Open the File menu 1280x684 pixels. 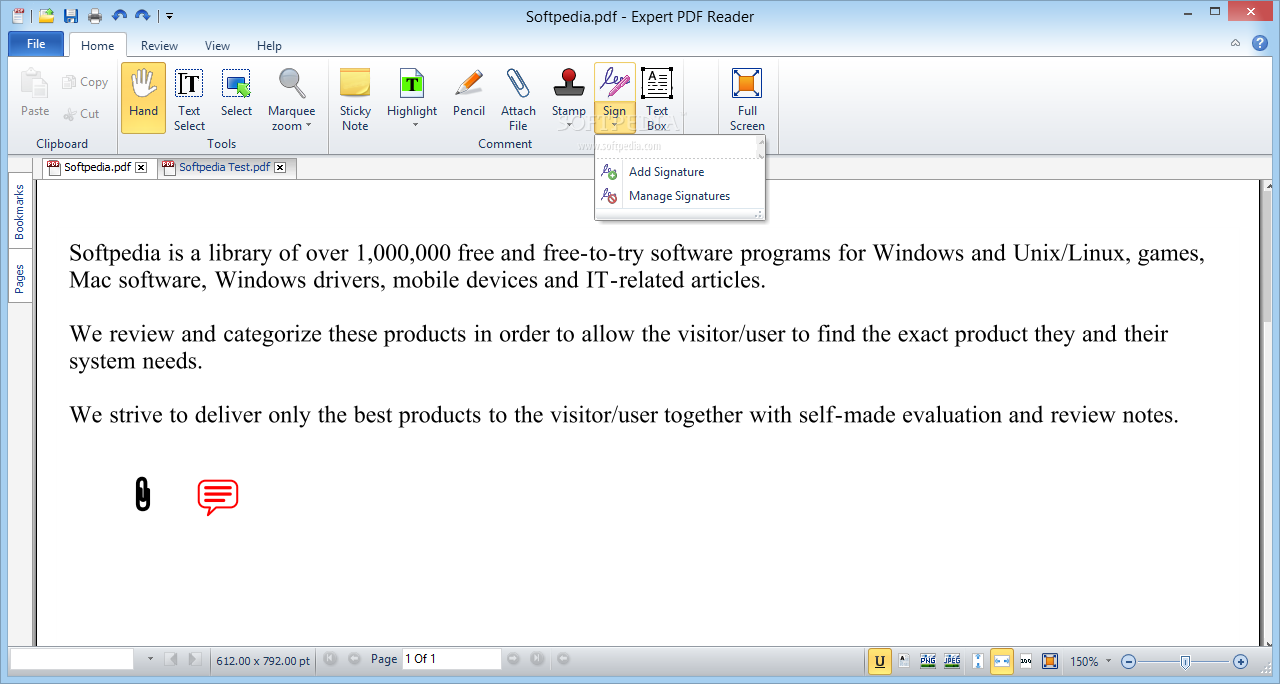[36, 44]
